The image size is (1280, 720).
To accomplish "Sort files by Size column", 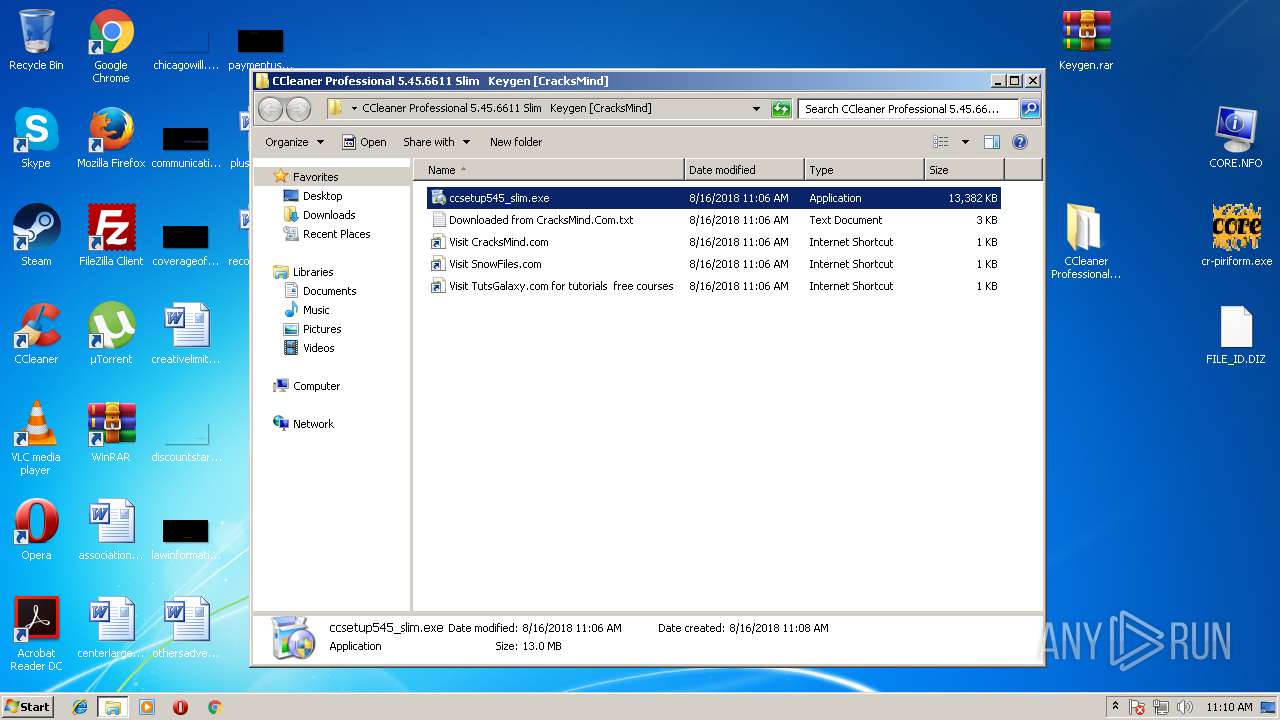I will coord(964,170).
